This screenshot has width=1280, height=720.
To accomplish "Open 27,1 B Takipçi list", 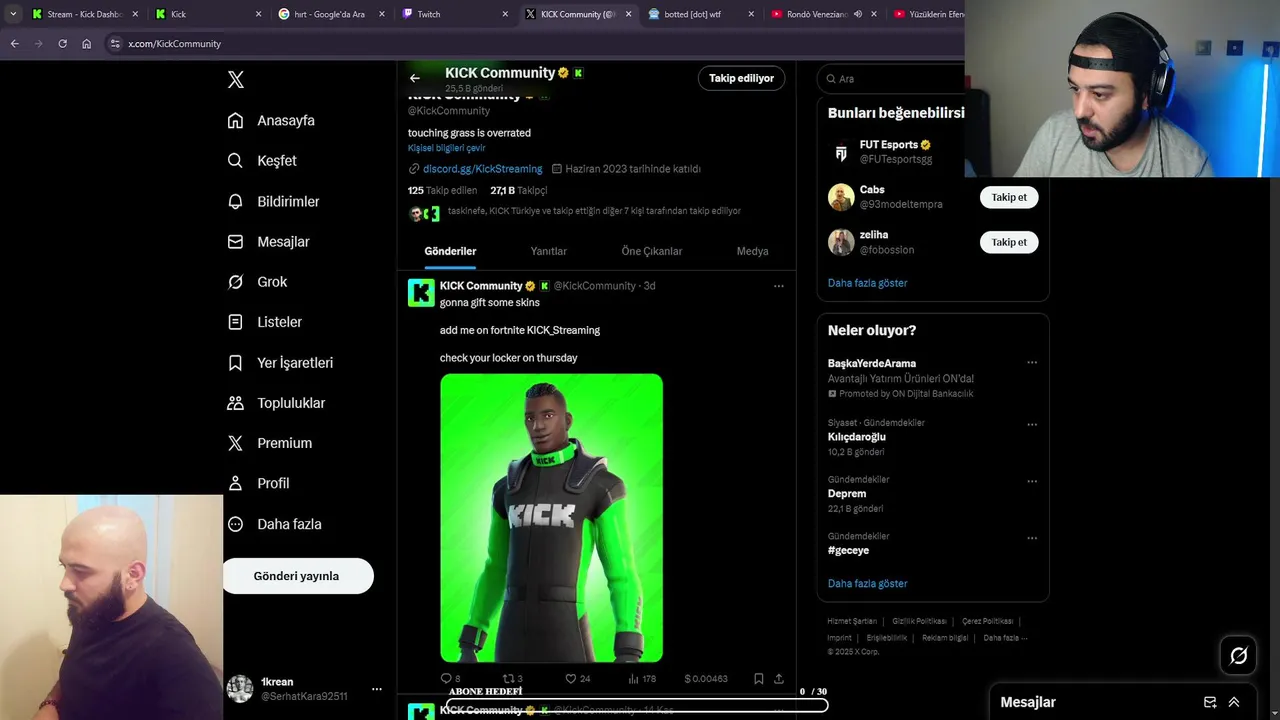I will click(x=518, y=190).
